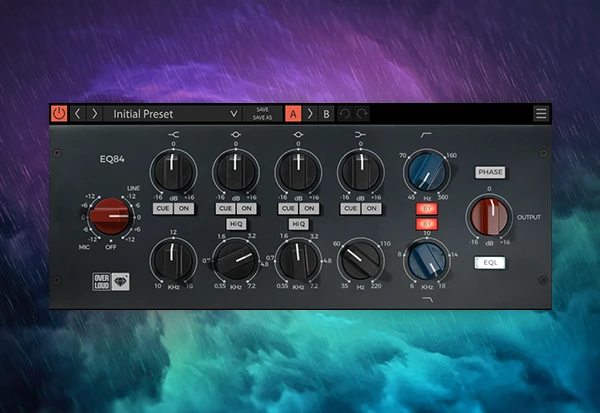Click the PHASE invert button

coord(490,172)
